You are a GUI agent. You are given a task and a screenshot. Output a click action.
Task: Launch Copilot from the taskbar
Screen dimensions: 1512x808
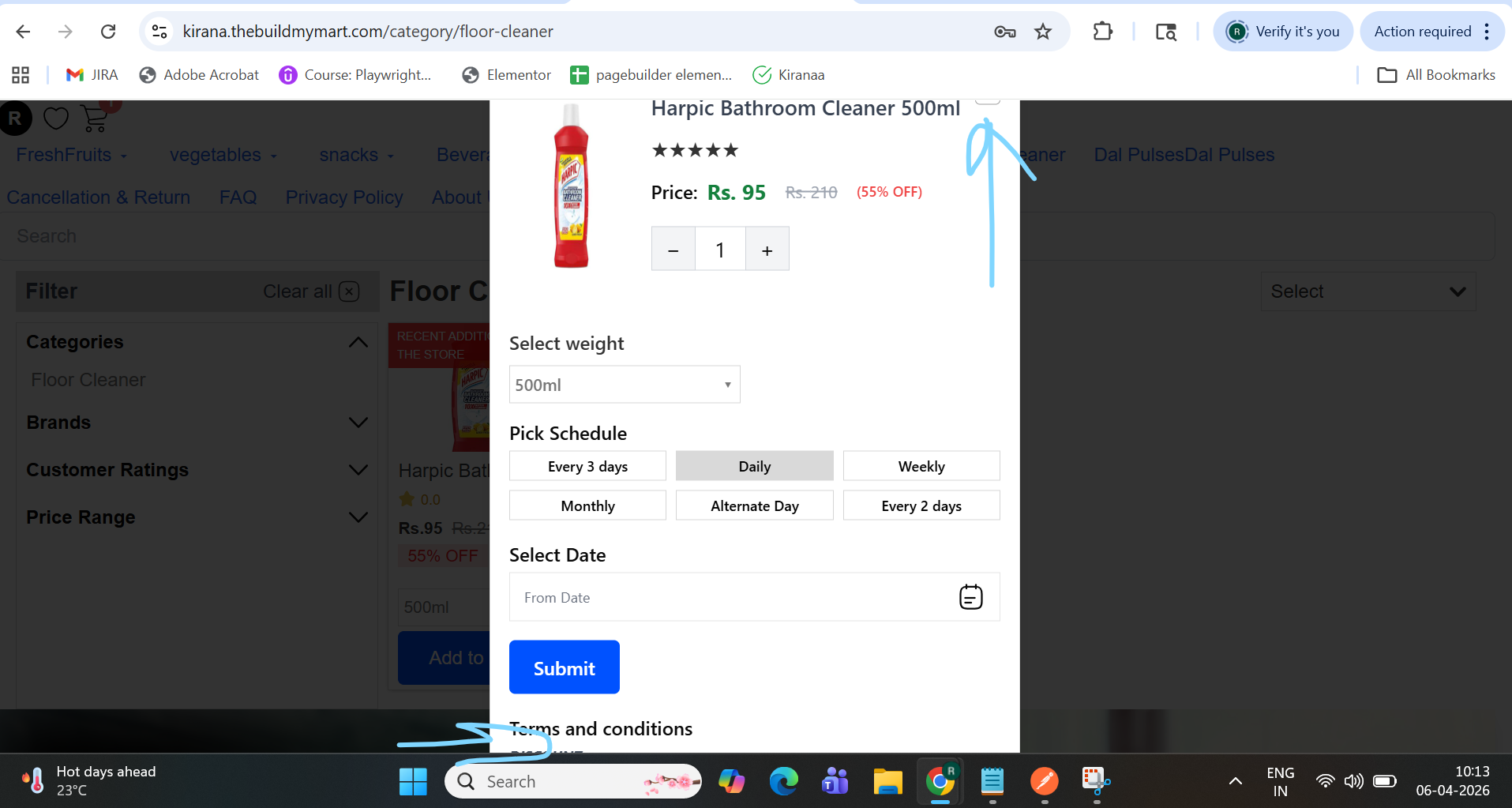[732, 782]
